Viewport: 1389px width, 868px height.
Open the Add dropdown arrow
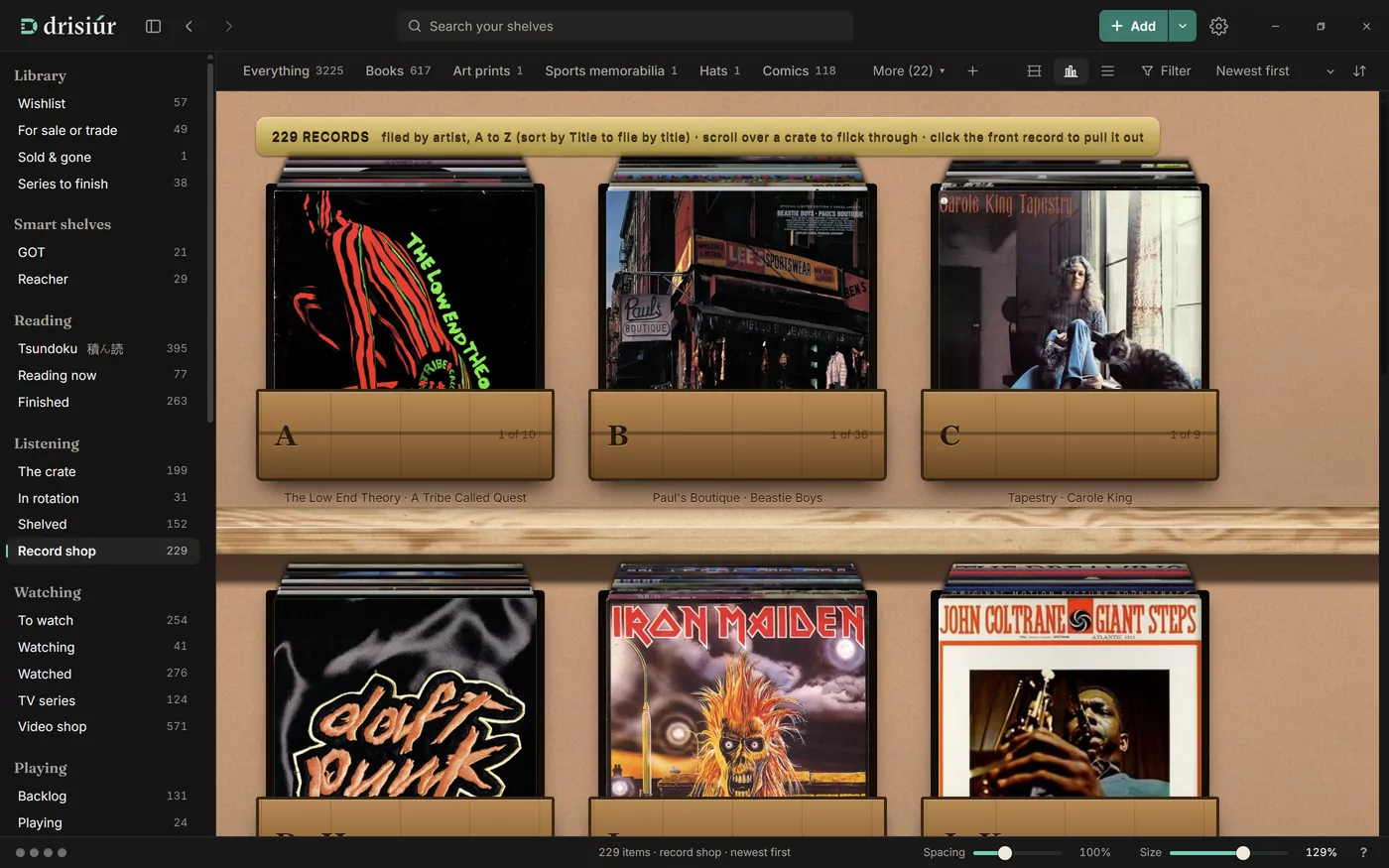[1183, 26]
